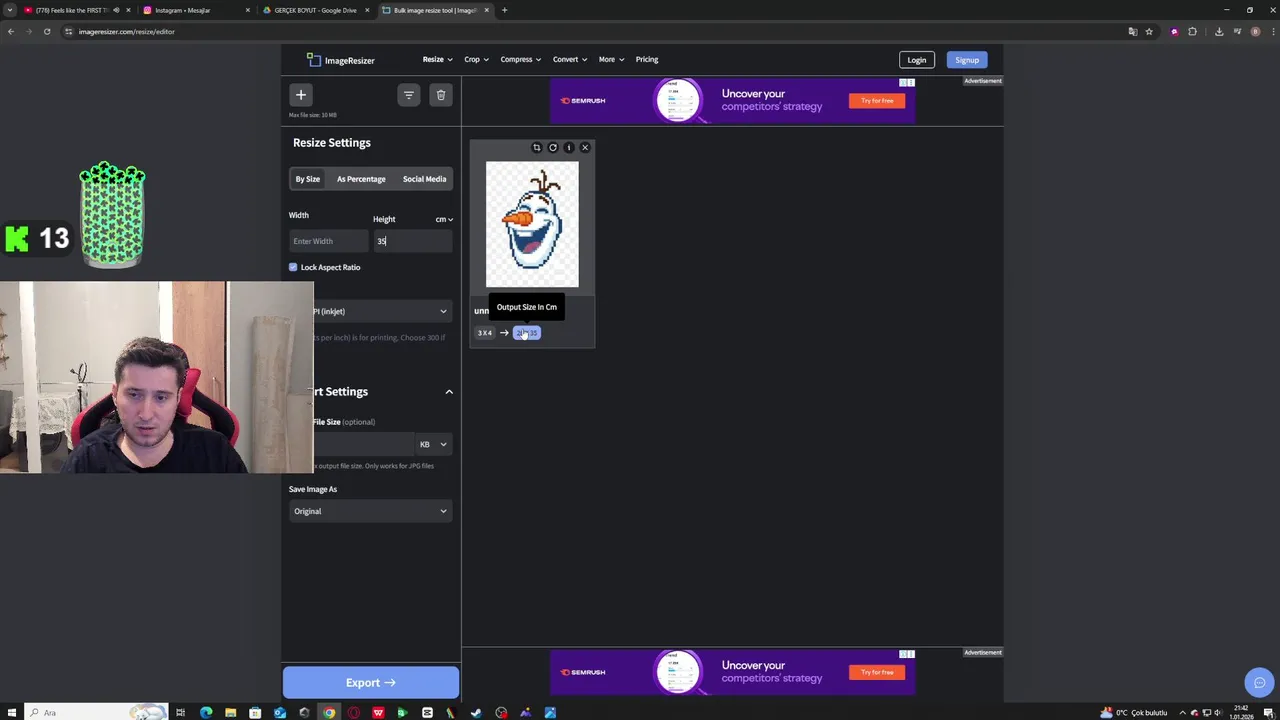Open File Explorer from the taskbar

(x=230, y=713)
